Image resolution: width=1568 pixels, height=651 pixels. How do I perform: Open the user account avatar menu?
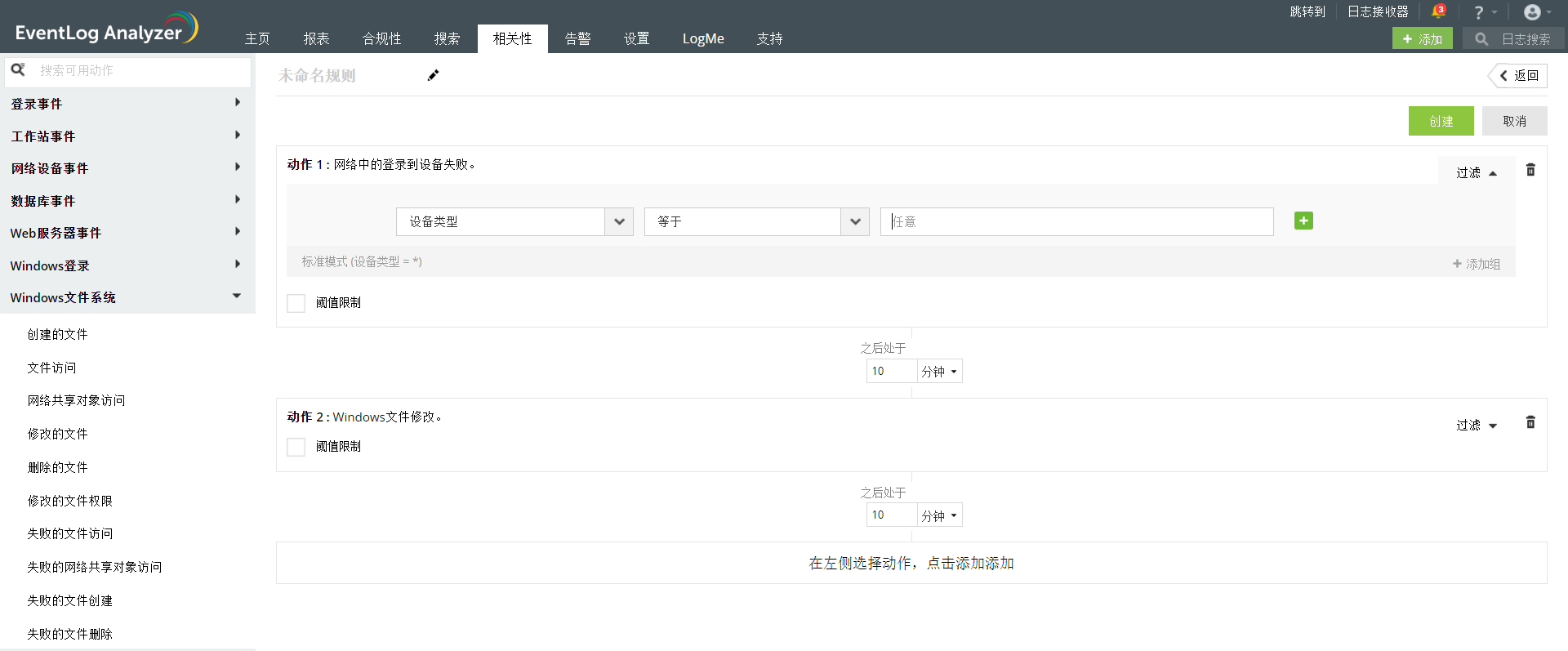pyautogui.click(x=1537, y=12)
